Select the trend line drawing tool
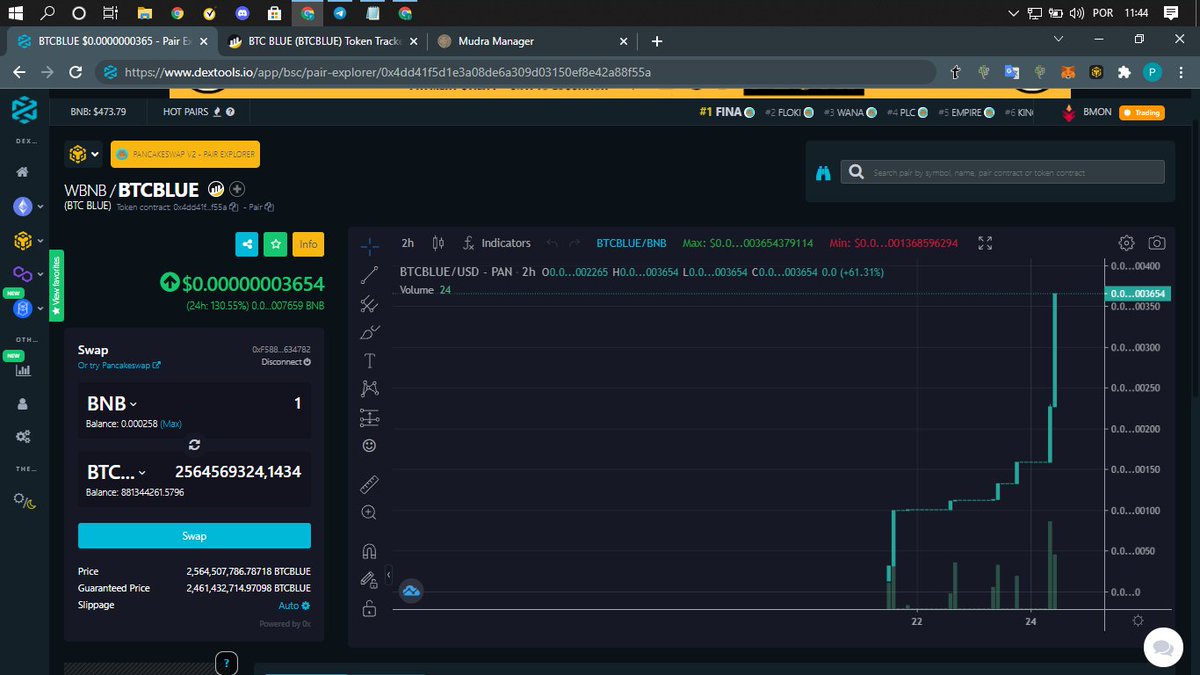This screenshot has height=675, width=1200. 369,274
